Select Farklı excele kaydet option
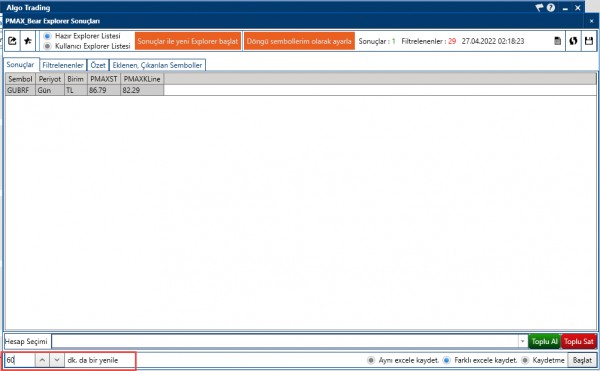 446,360
